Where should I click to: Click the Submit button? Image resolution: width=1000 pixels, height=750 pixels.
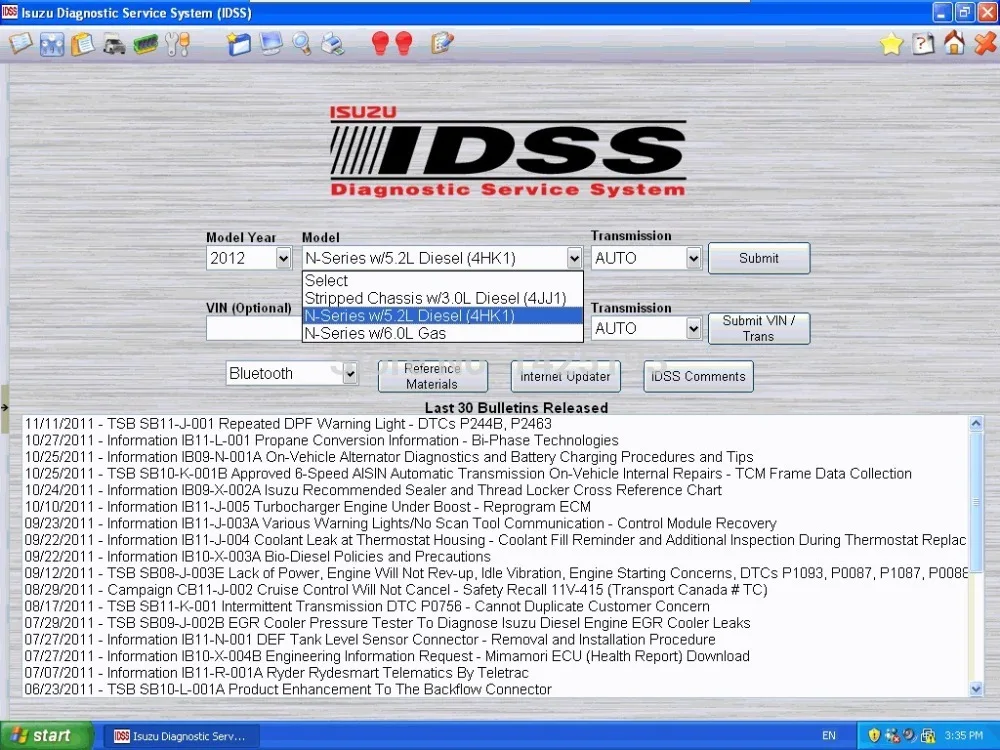pyautogui.click(x=759, y=258)
